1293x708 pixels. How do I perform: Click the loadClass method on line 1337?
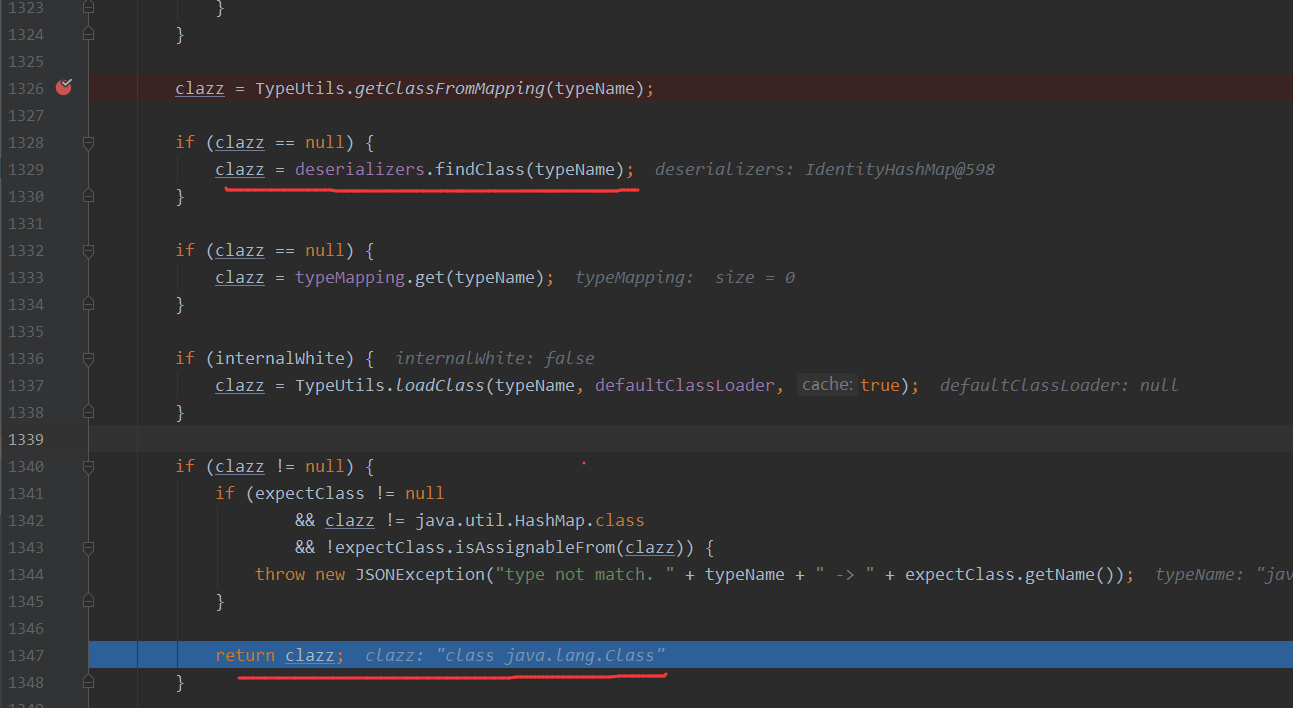439,385
